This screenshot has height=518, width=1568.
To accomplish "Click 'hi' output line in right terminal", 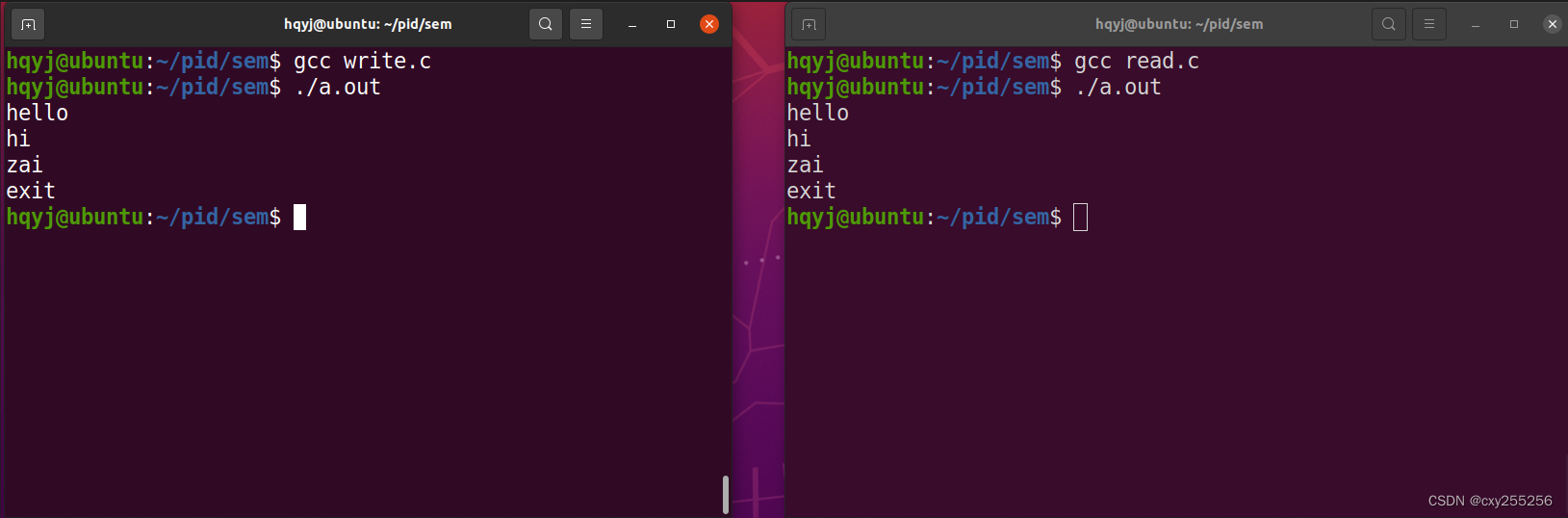I will 799,139.
